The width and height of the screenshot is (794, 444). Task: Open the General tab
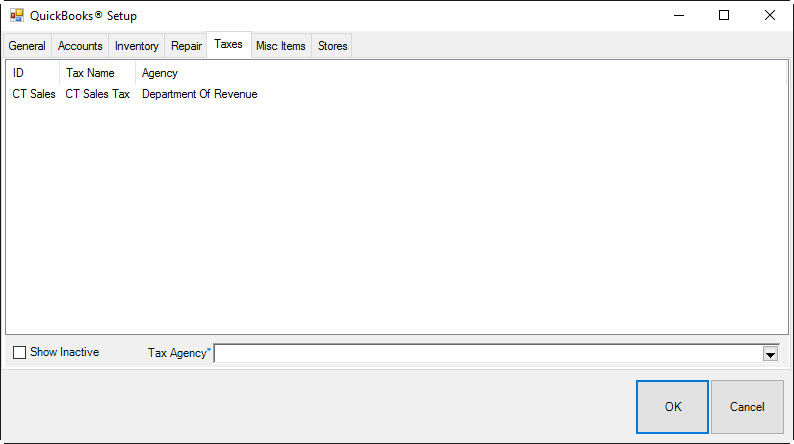(x=27, y=46)
